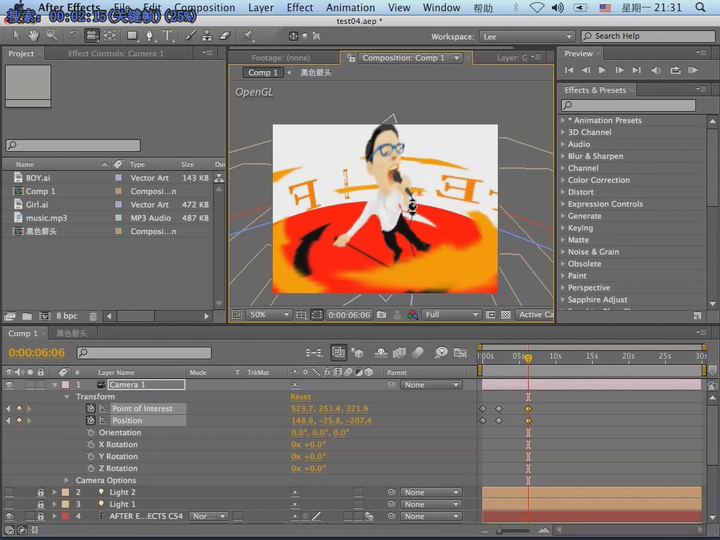
Task: Collapse the Transform group
Action: (x=67, y=396)
